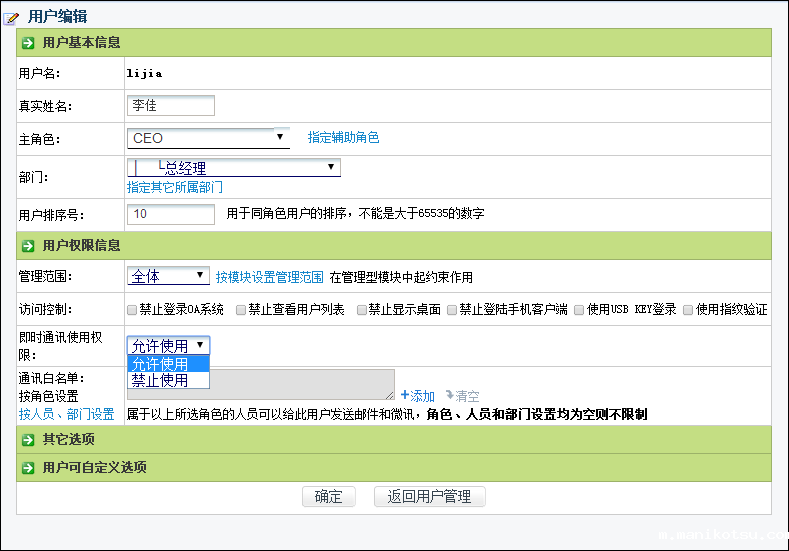
Task: Check the 禁止显示桌面 option
Action: pos(361,310)
